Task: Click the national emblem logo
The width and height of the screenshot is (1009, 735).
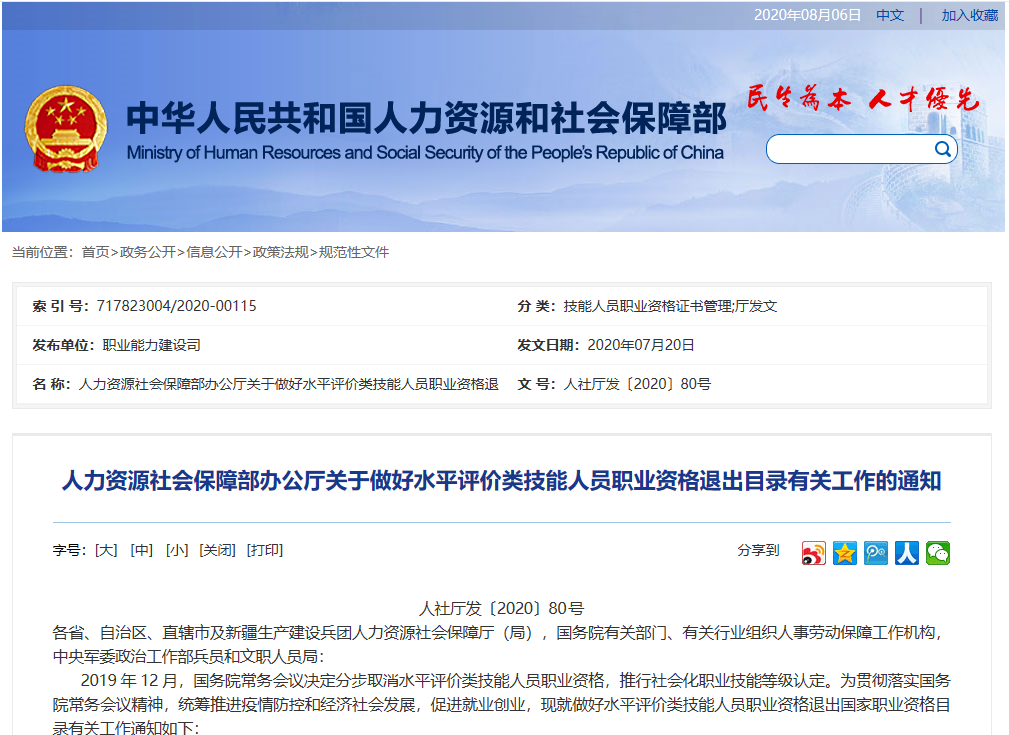Action: (65, 128)
